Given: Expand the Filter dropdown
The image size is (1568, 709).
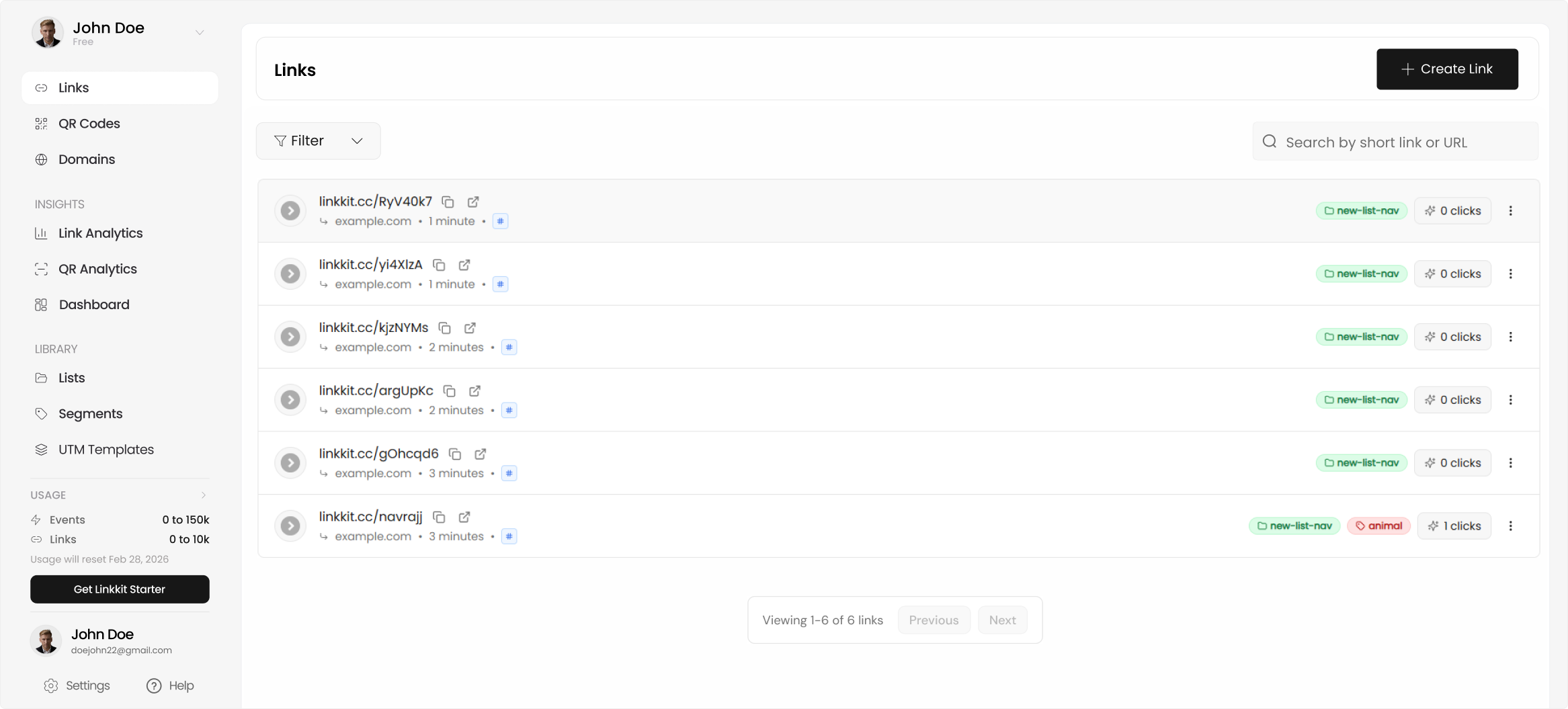Looking at the screenshot, I should point(318,140).
